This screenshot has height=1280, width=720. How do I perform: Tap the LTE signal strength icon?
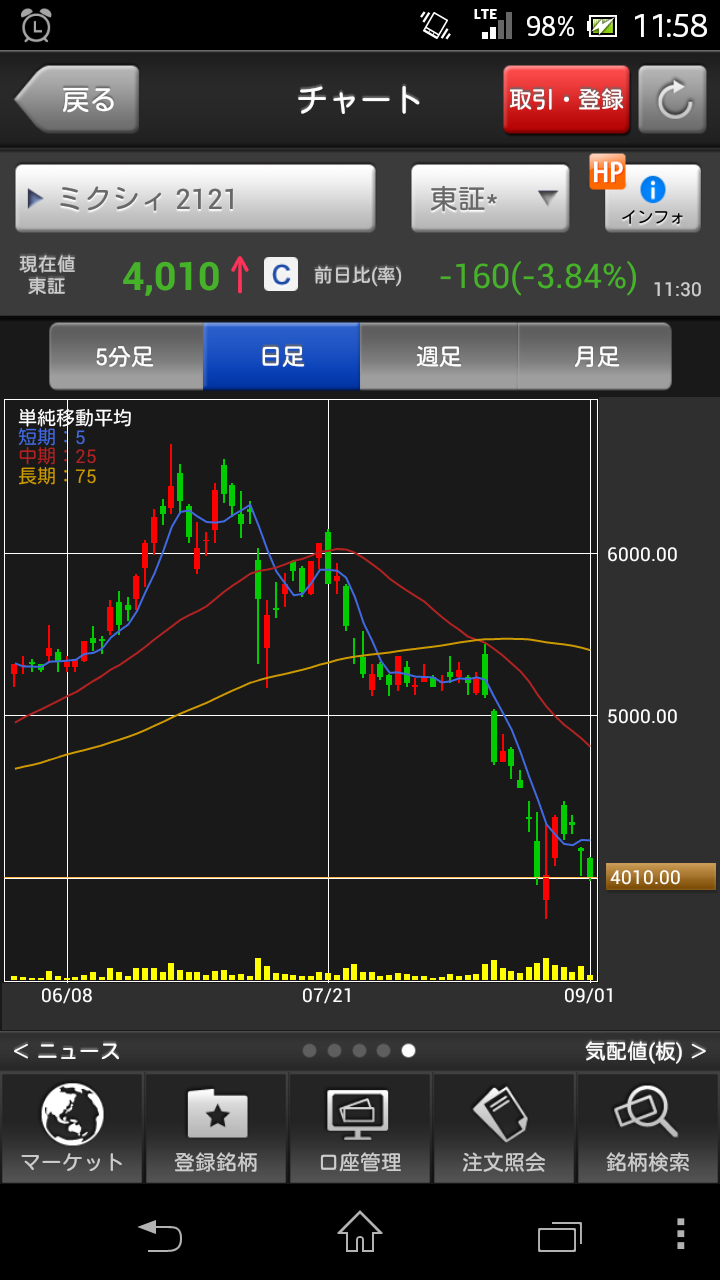click(x=492, y=24)
